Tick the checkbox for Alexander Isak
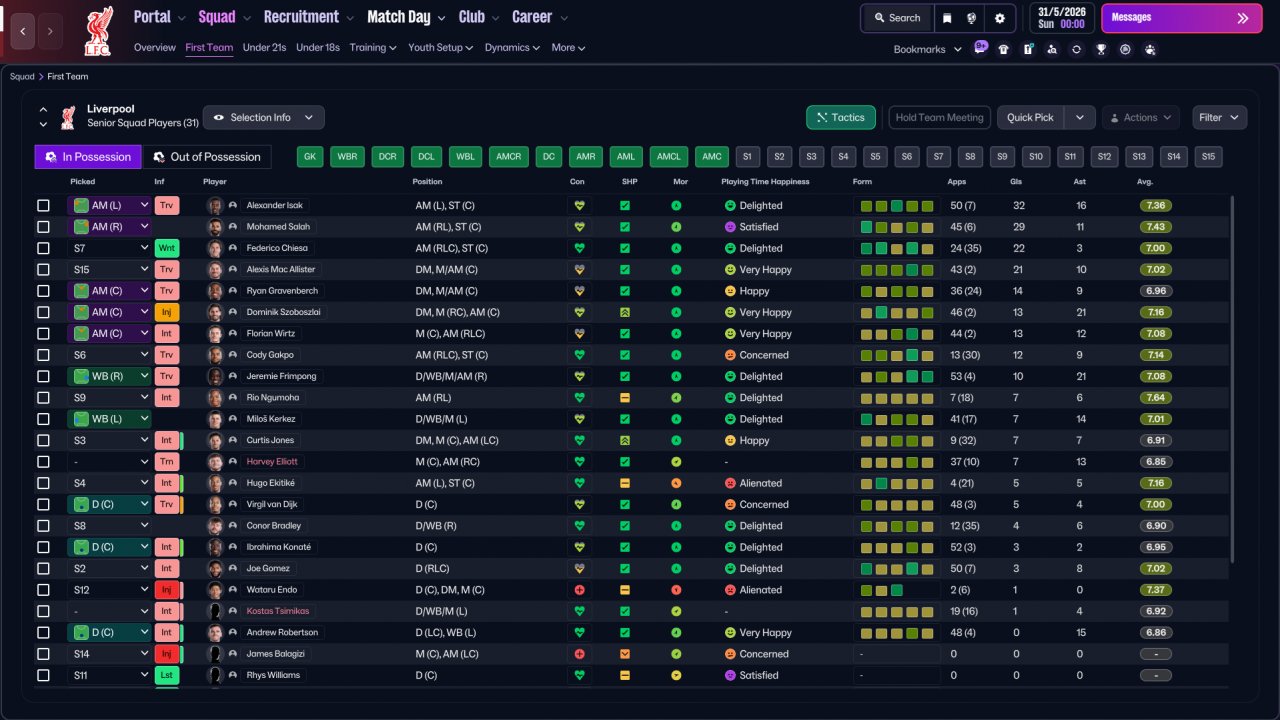The width and height of the screenshot is (1280, 720). coord(43,205)
